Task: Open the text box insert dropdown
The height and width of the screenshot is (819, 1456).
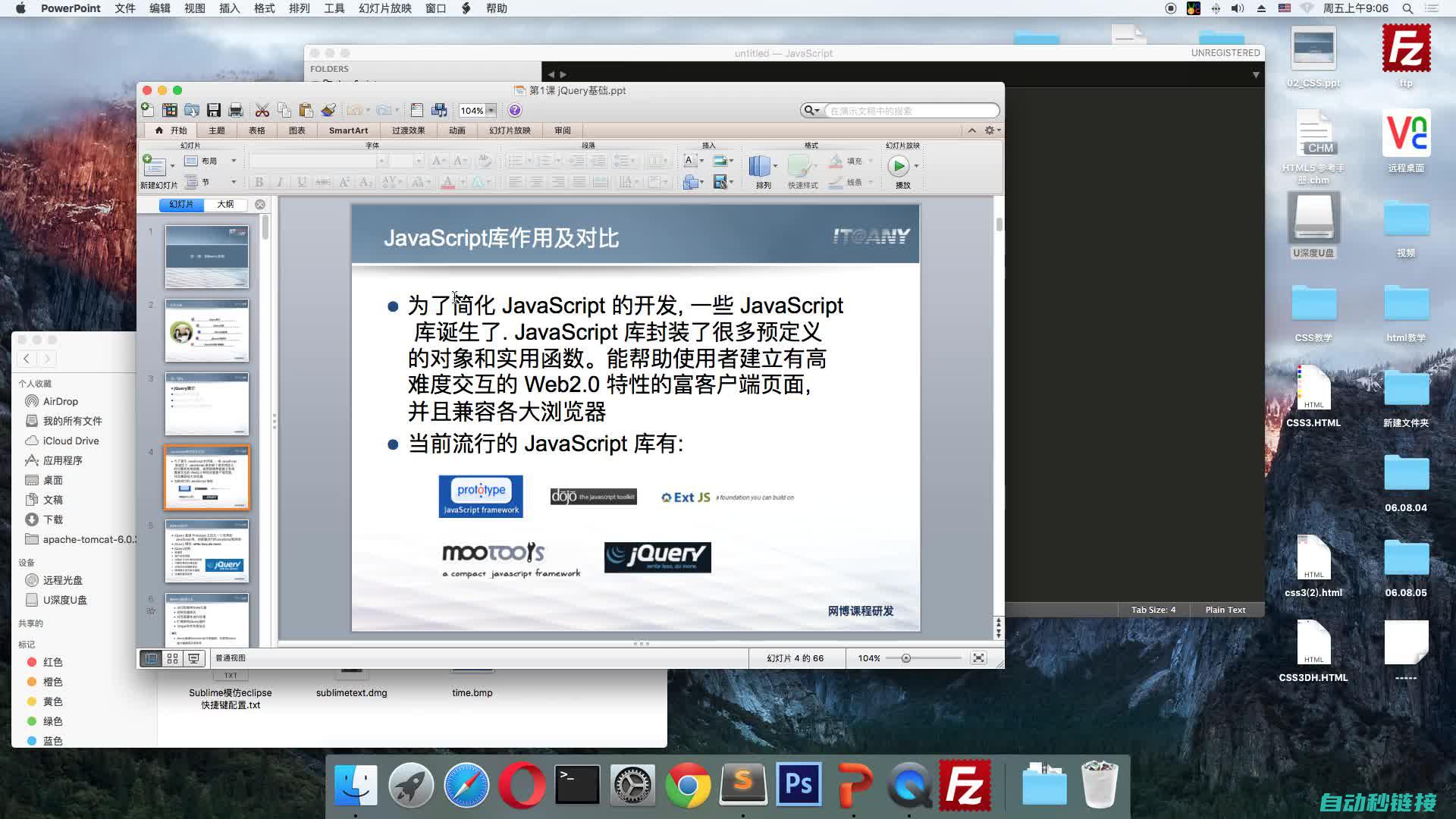Action: click(701, 161)
